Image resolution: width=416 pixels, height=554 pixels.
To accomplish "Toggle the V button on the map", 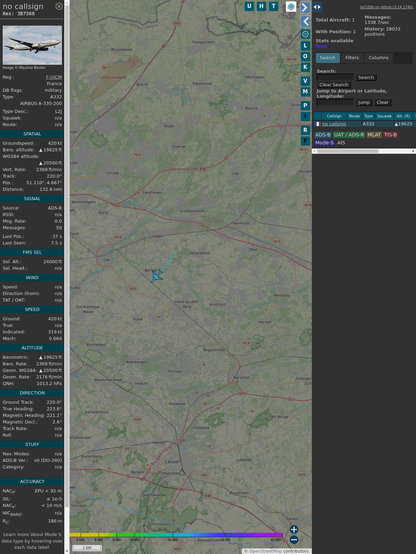I will pyautogui.click(x=305, y=81).
